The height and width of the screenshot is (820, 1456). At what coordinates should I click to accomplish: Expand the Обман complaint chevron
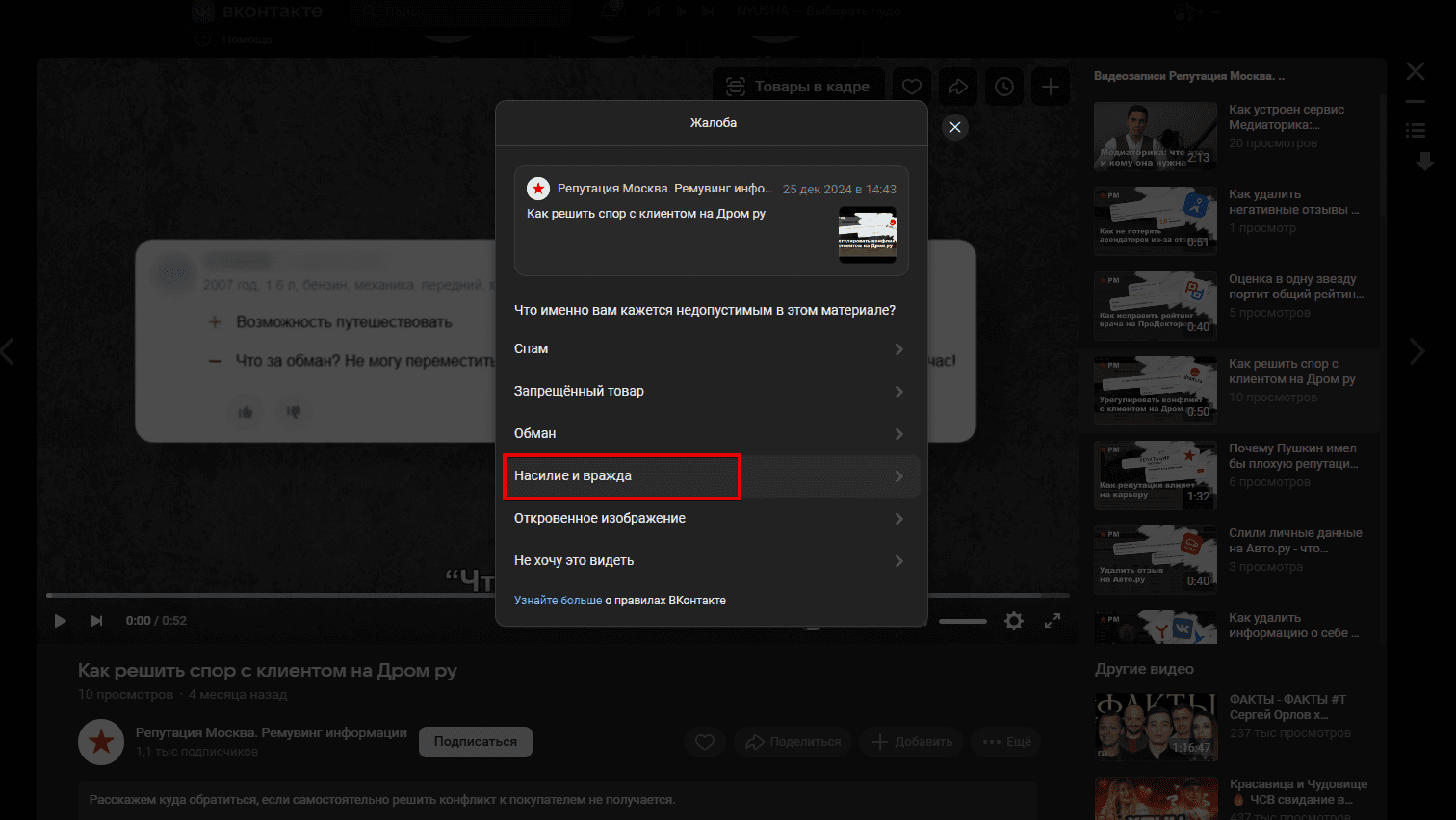coord(898,434)
